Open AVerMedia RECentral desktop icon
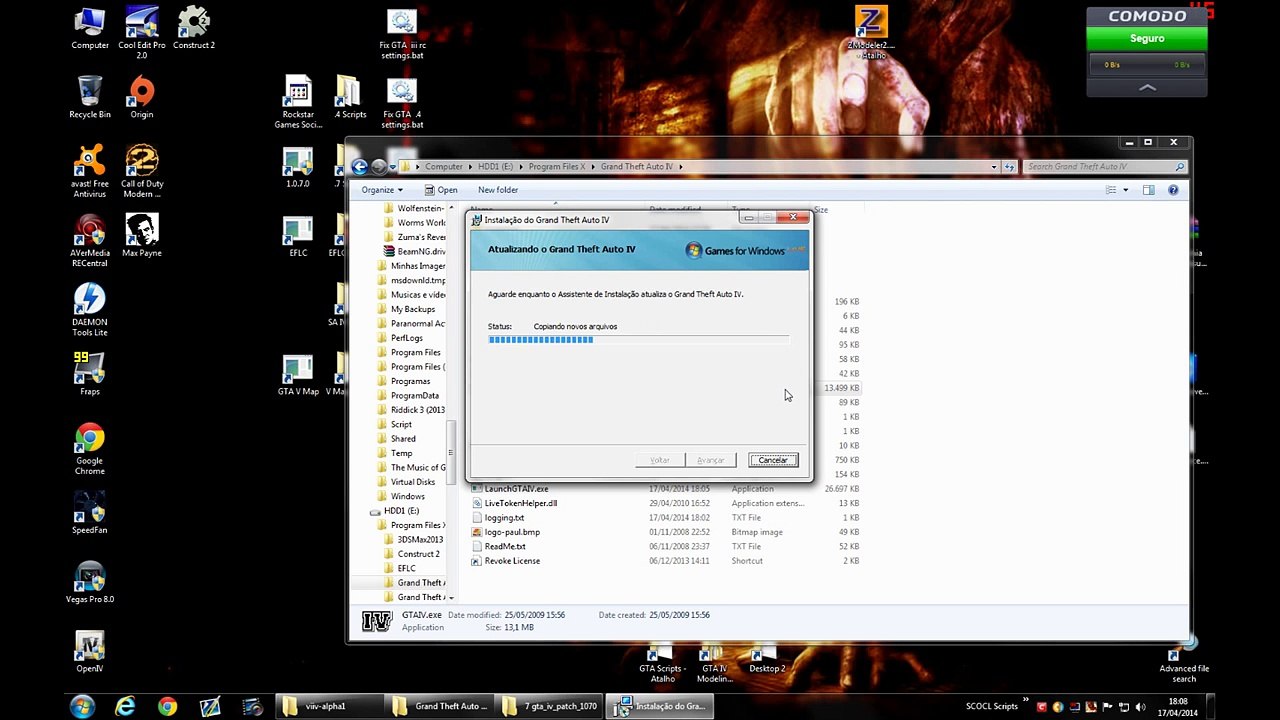Screen dimensions: 1280x720 [x=90, y=241]
